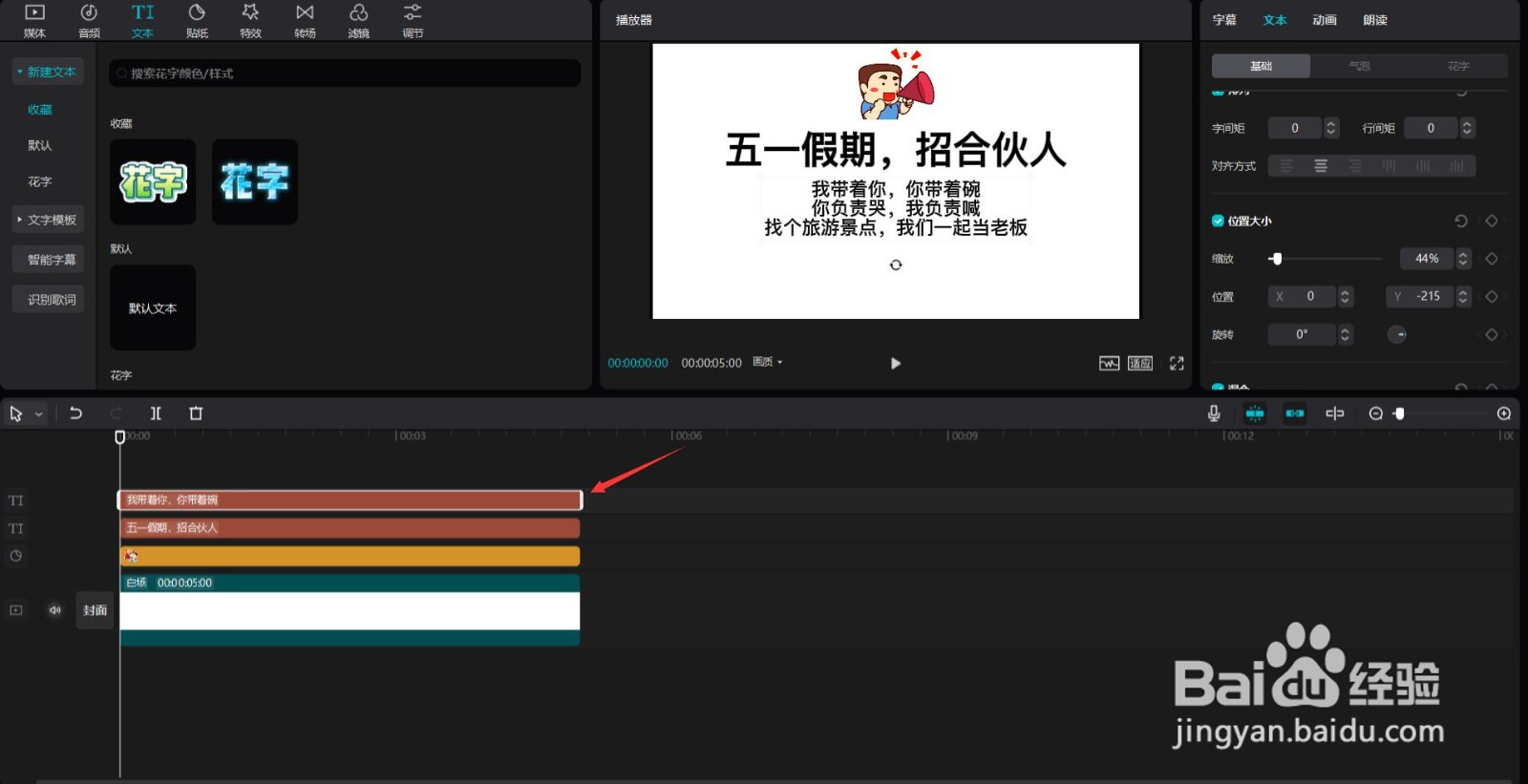Select center text alignment
The width and height of the screenshot is (1528, 784).
(1321, 166)
